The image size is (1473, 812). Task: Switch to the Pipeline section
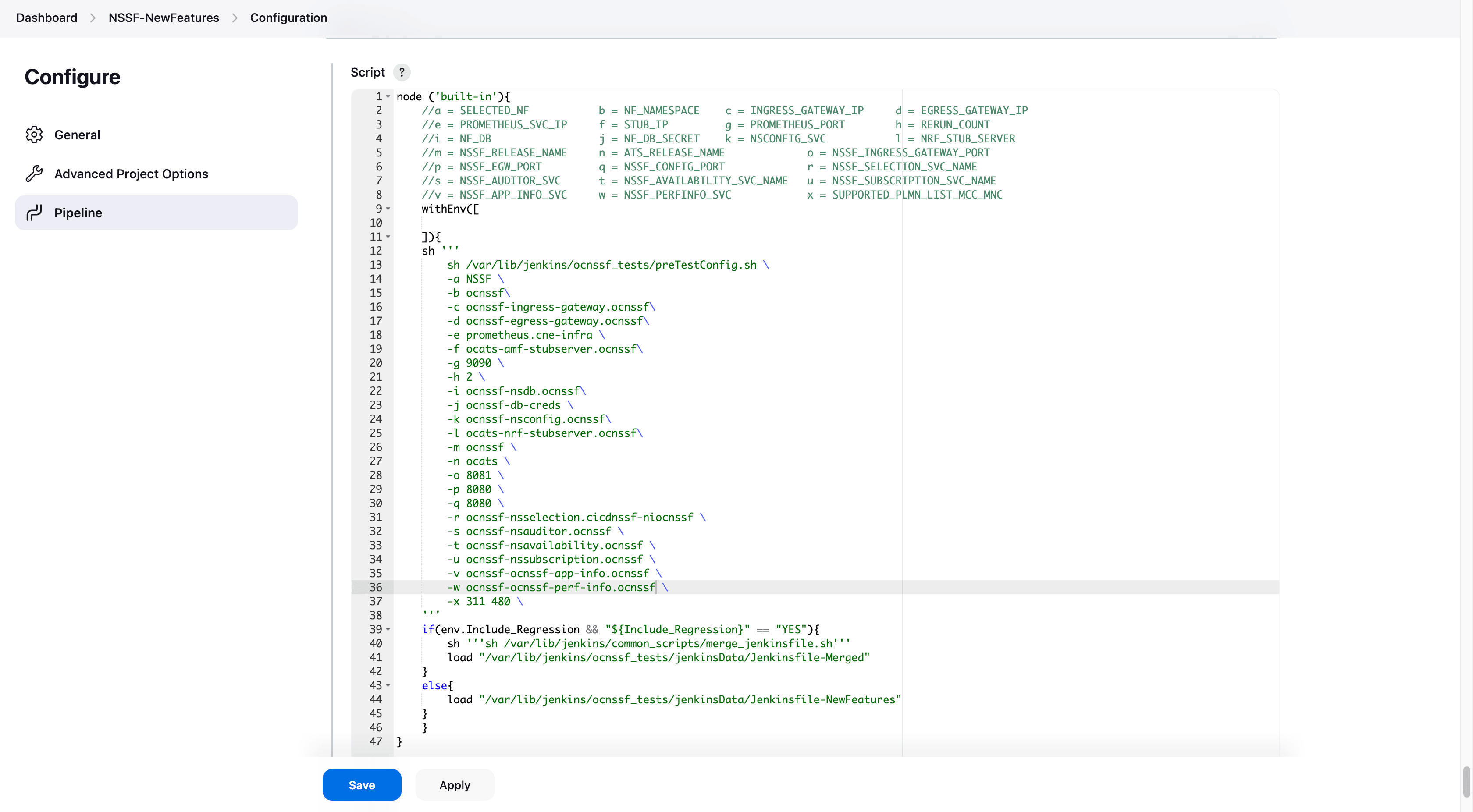coord(78,213)
